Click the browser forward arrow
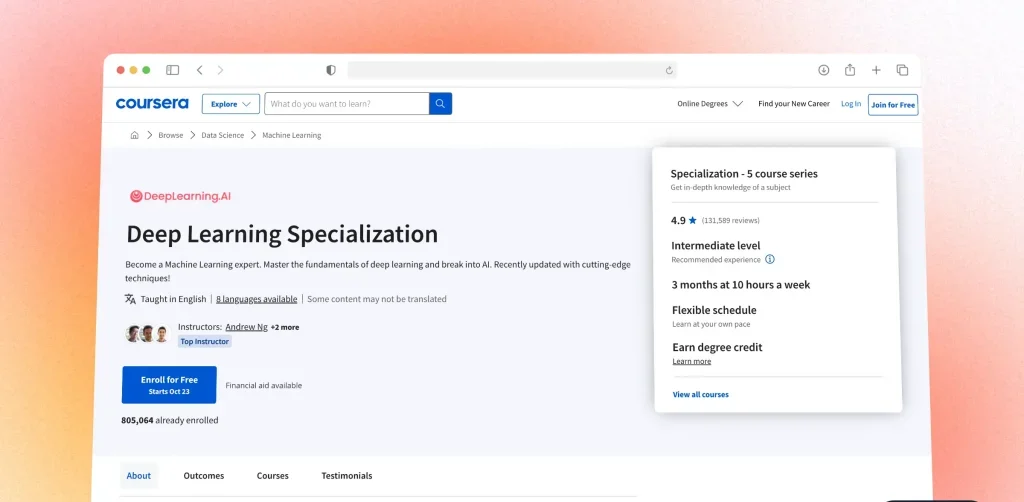This screenshot has width=1024, height=502. [220, 70]
